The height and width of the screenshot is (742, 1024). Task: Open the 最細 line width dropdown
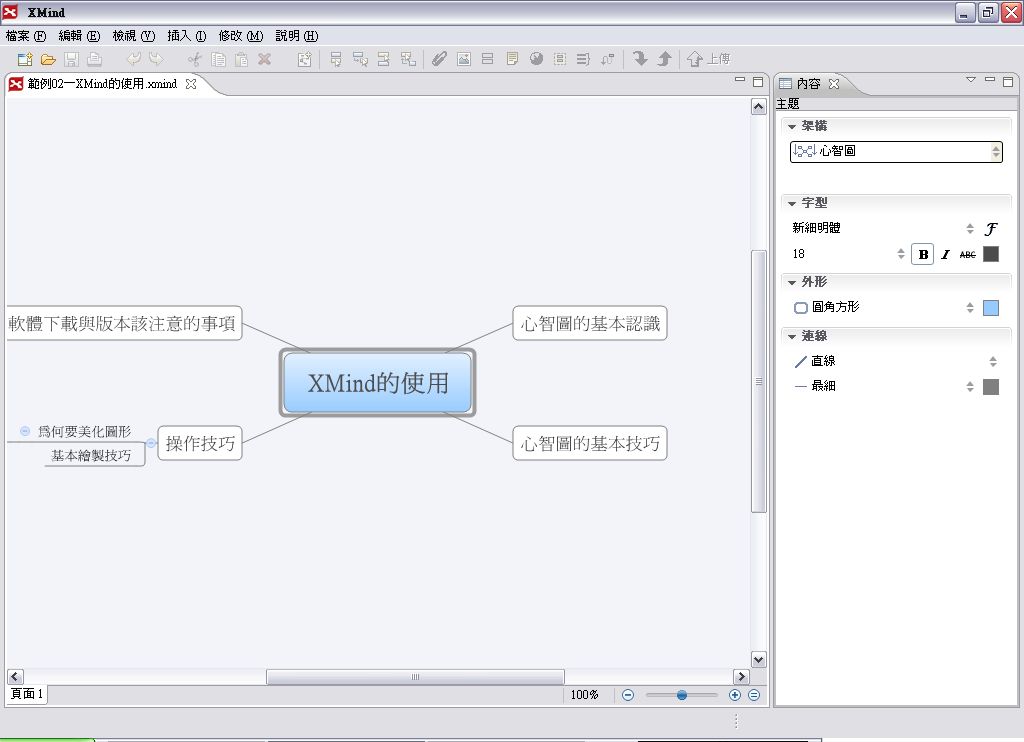tap(884, 386)
